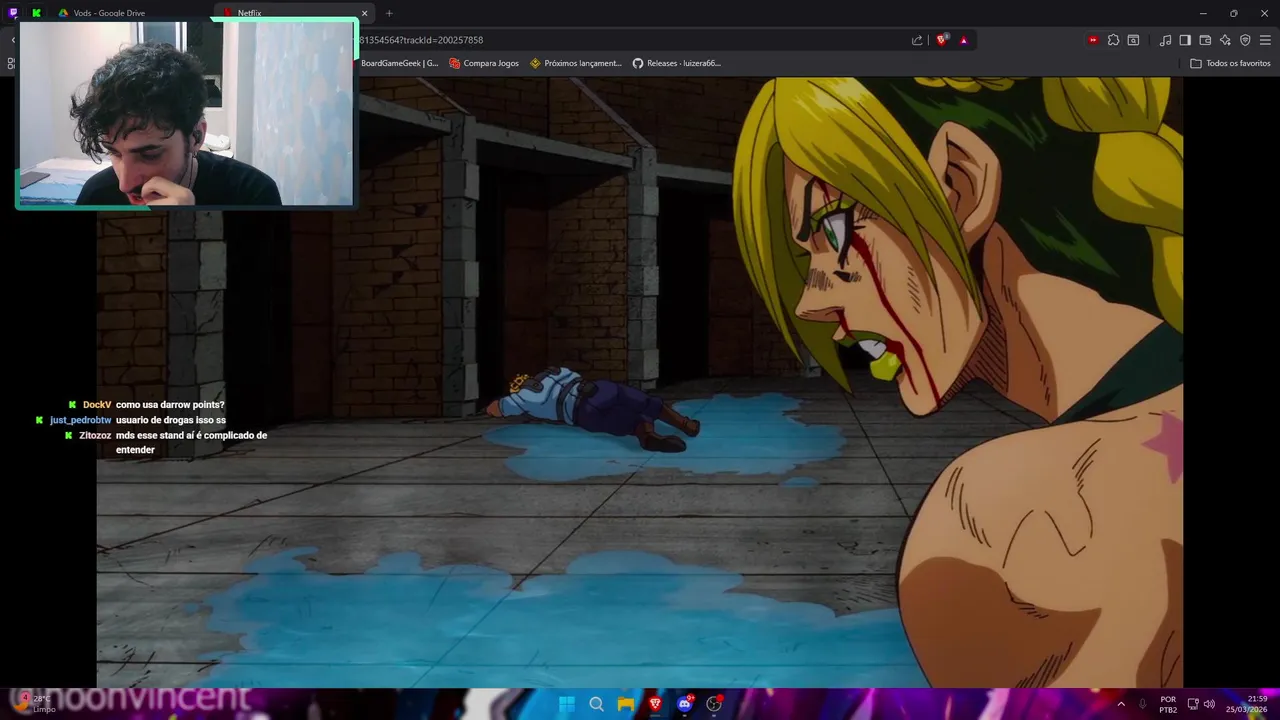Viewport: 1280px width, 720px height.
Task: Open volume speaker tray icon
Action: click(x=1209, y=704)
